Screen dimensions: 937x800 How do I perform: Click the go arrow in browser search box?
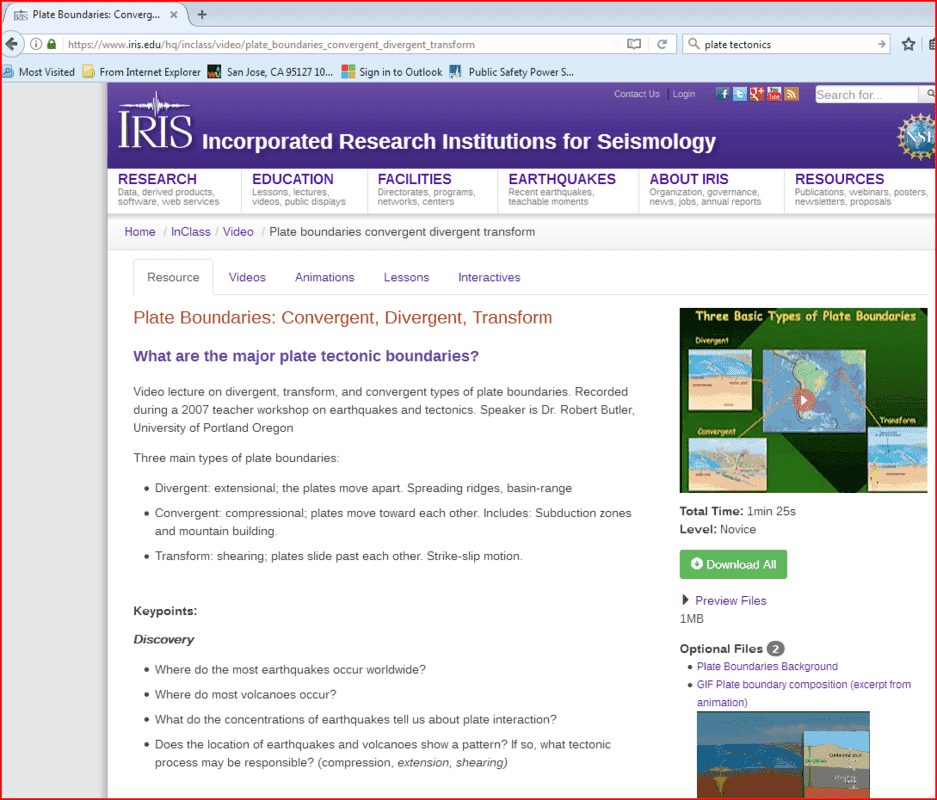(881, 44)
